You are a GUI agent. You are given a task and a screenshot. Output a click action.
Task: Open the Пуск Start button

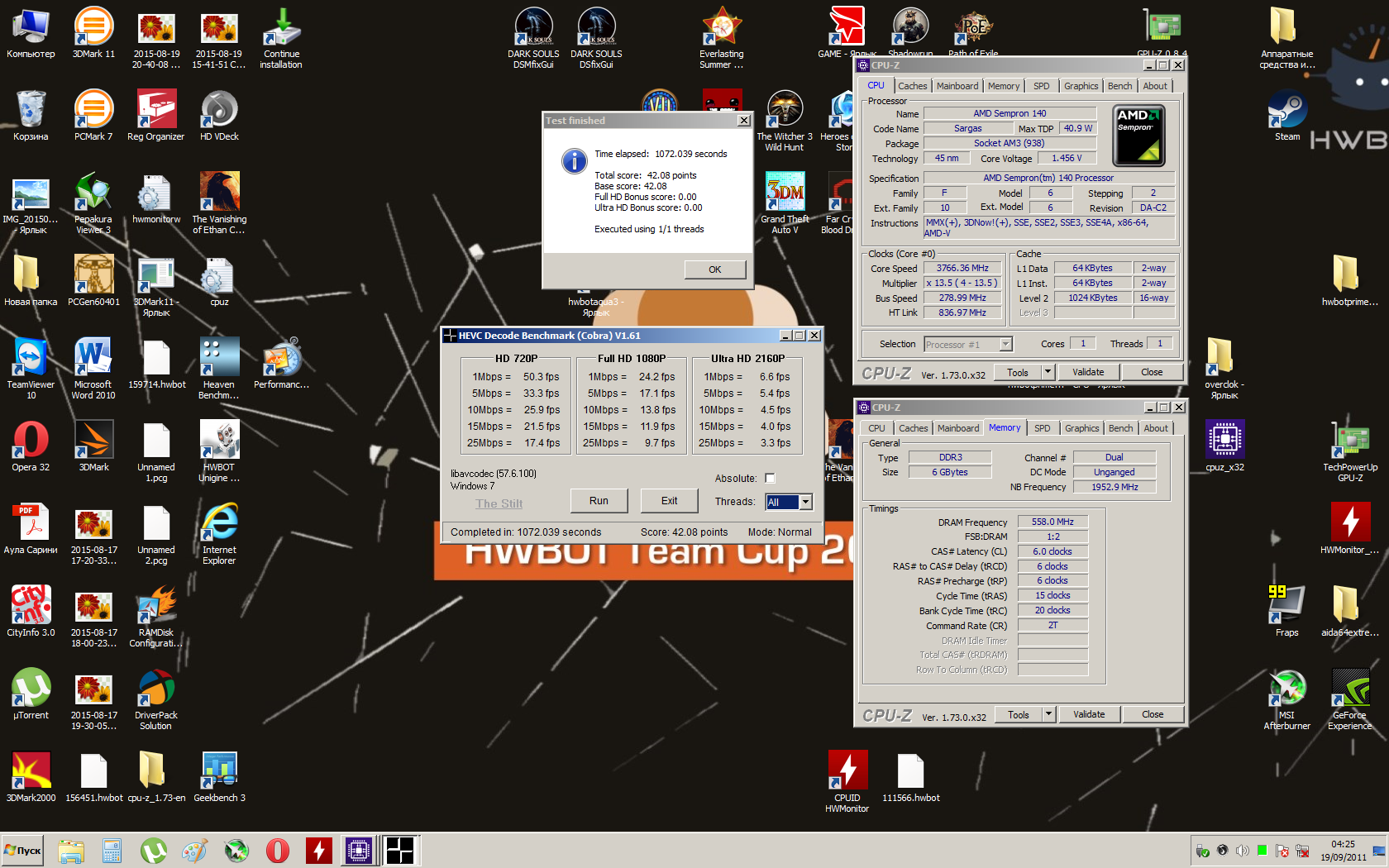22,851
